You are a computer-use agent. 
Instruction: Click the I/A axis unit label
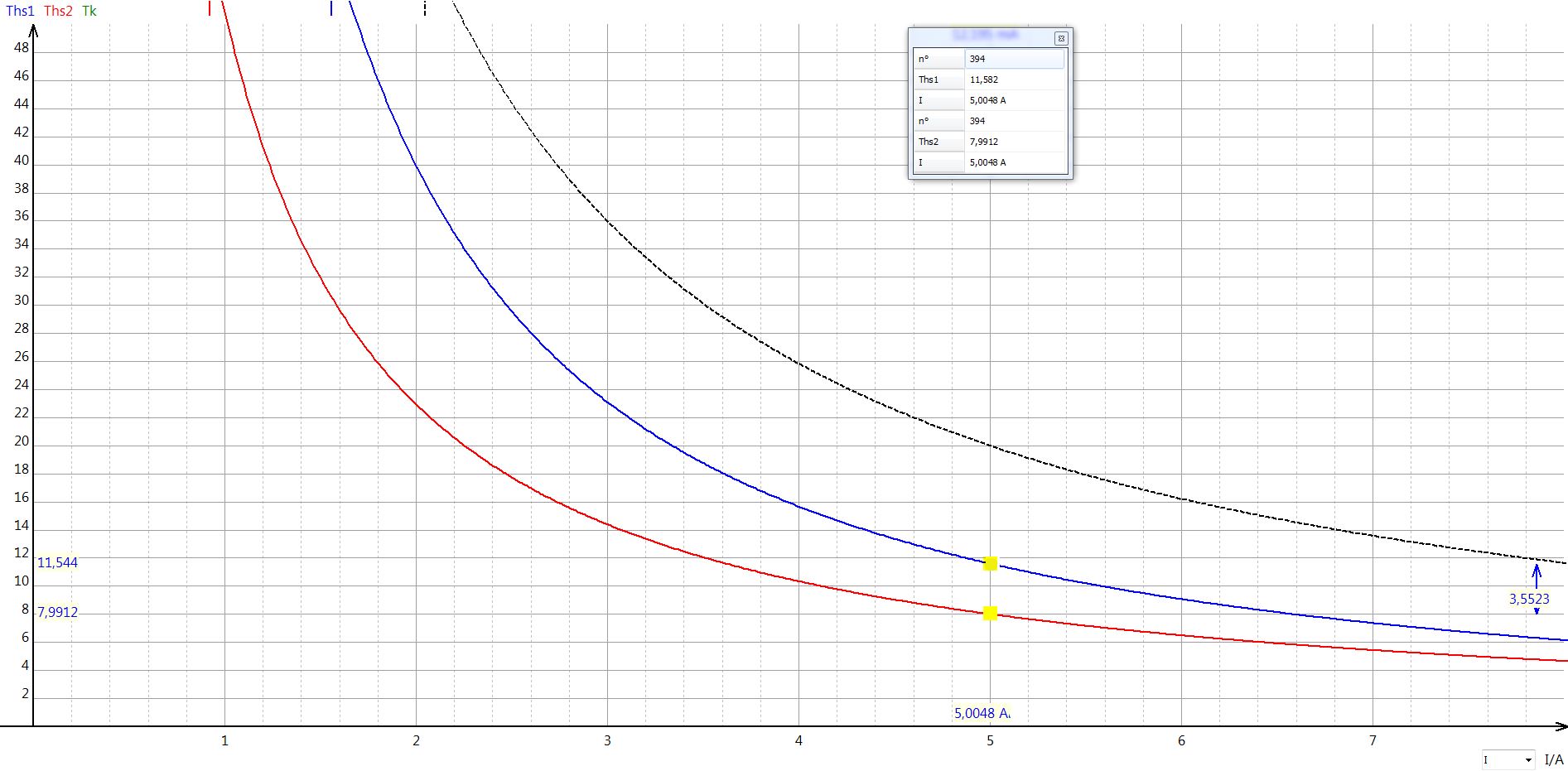point(1553,759)
